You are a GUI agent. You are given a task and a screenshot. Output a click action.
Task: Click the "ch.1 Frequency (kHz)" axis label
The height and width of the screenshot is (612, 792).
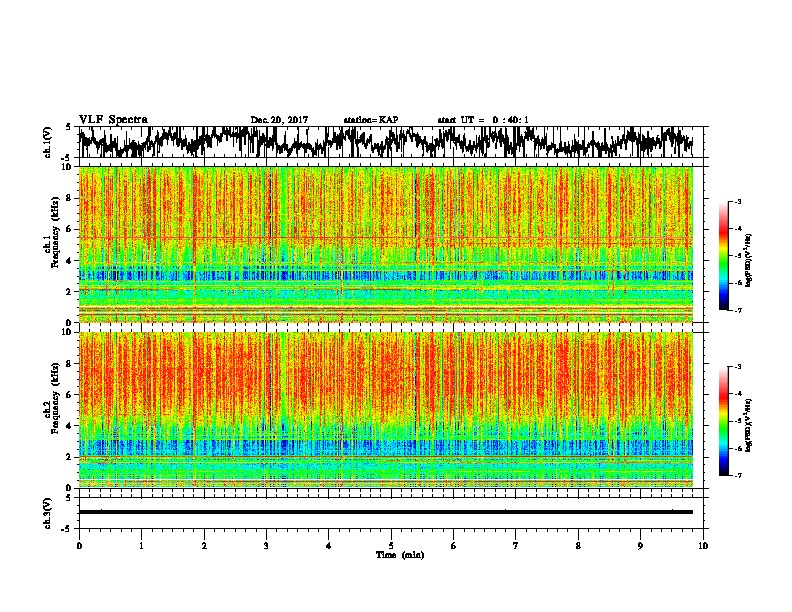pos(52,233)
